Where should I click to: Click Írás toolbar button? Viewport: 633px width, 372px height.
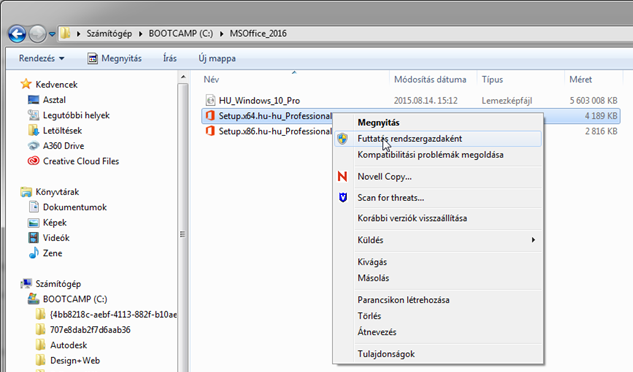point(170,58)
